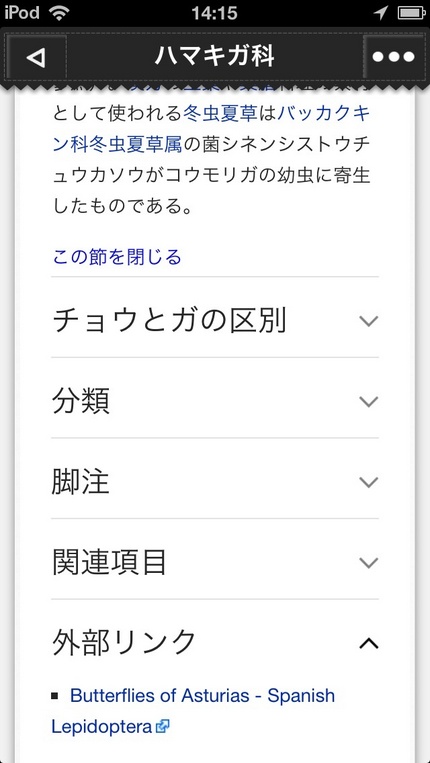Expand the チョウとガの区別 chevron

[x=368, y=321]
